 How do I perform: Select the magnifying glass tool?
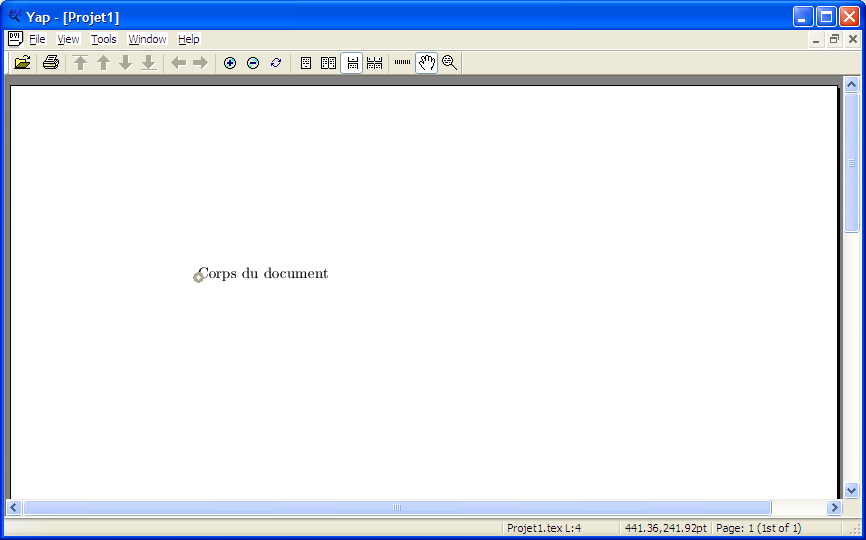tap(450, 63)
